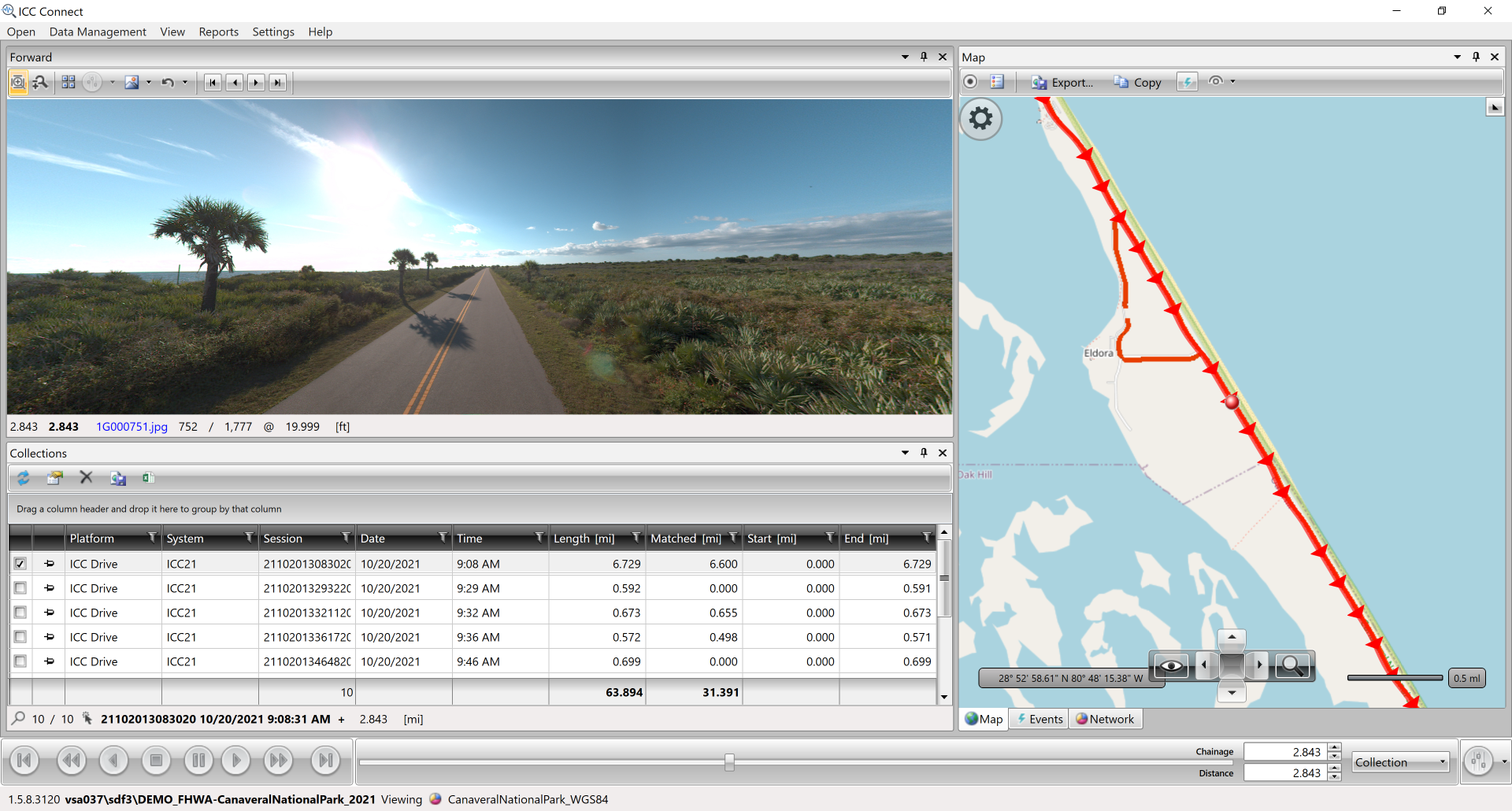Uncheck the 9:08 AM session checkbox
This screenshot has height=811, width=1512.
(x=20, y=564)
